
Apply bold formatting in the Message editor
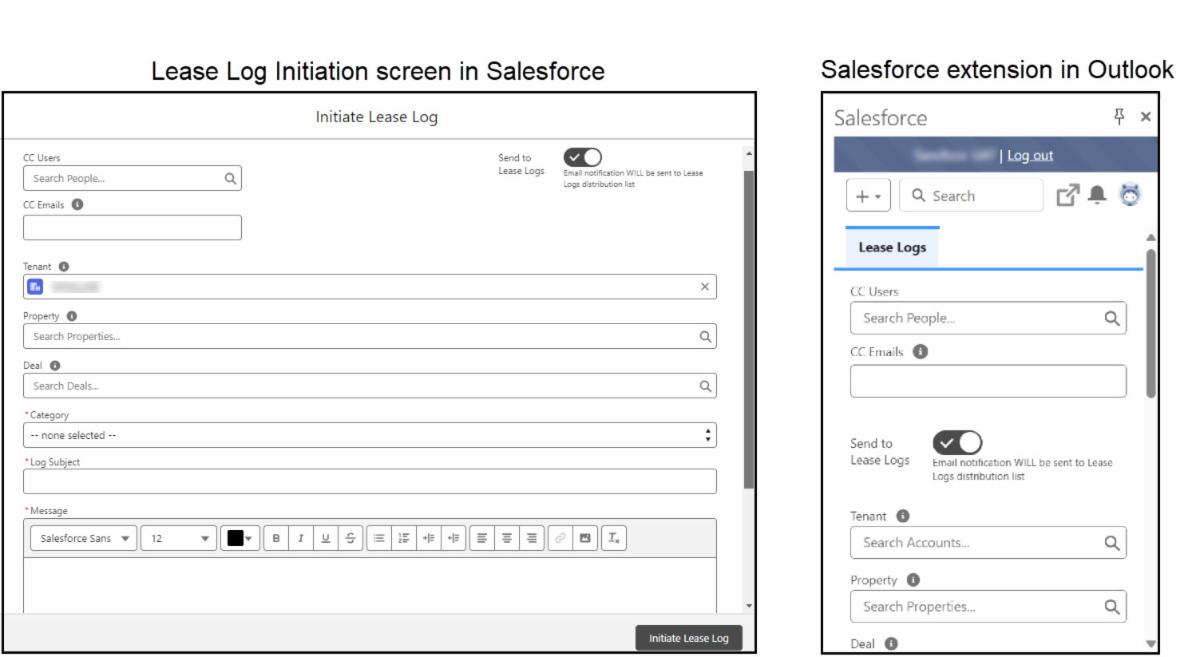tap(275, 538)
